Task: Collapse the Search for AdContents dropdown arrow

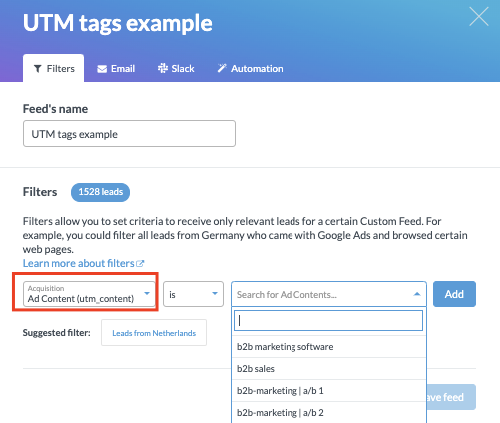Action: point(417,294)
